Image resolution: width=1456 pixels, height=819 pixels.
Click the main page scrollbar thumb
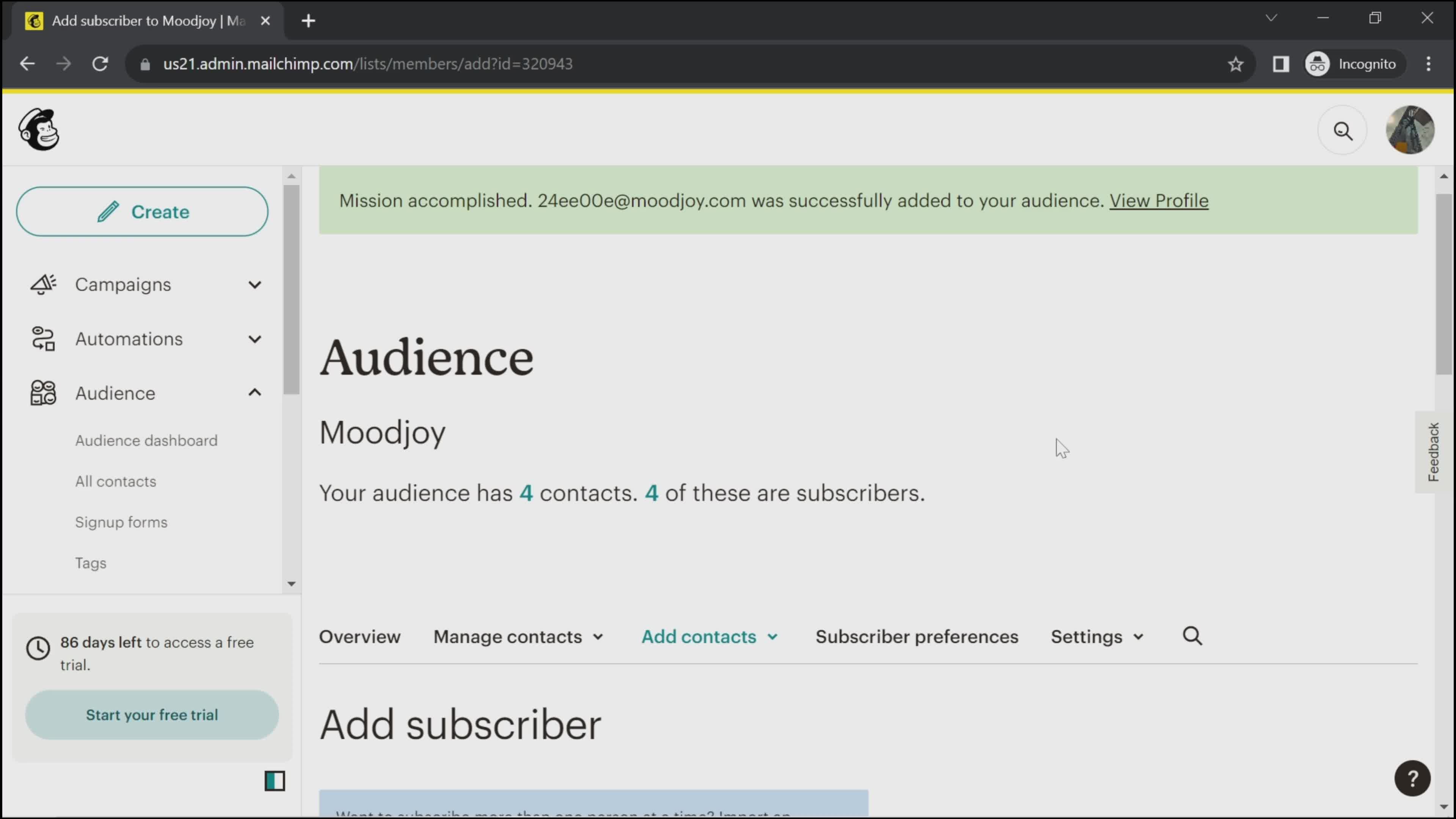tap(1443, 284)
